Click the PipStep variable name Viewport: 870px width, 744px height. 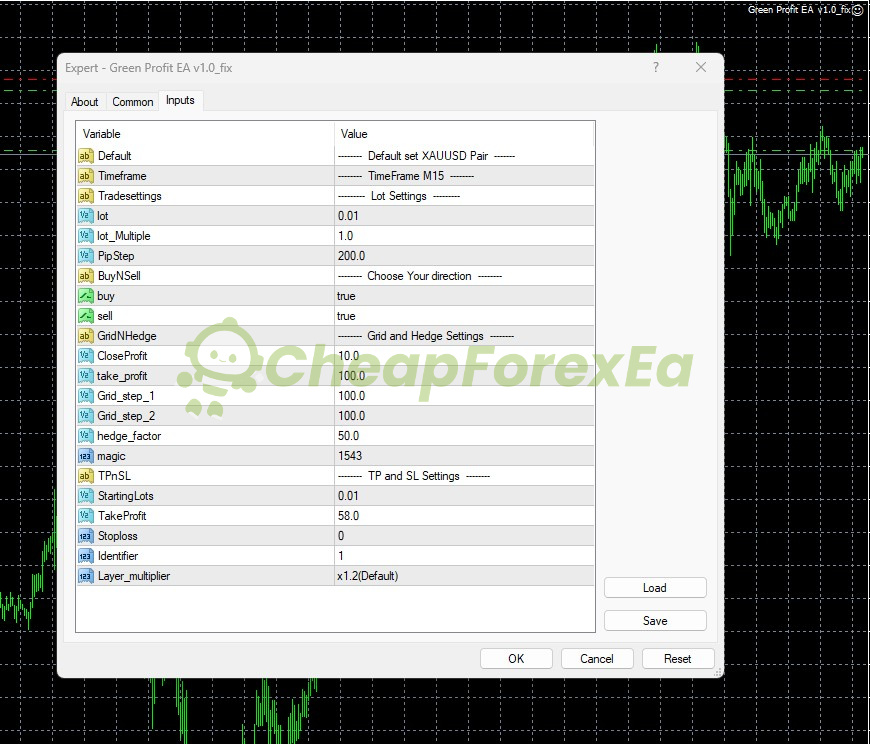pyautogui.click(x=116, y=256)
